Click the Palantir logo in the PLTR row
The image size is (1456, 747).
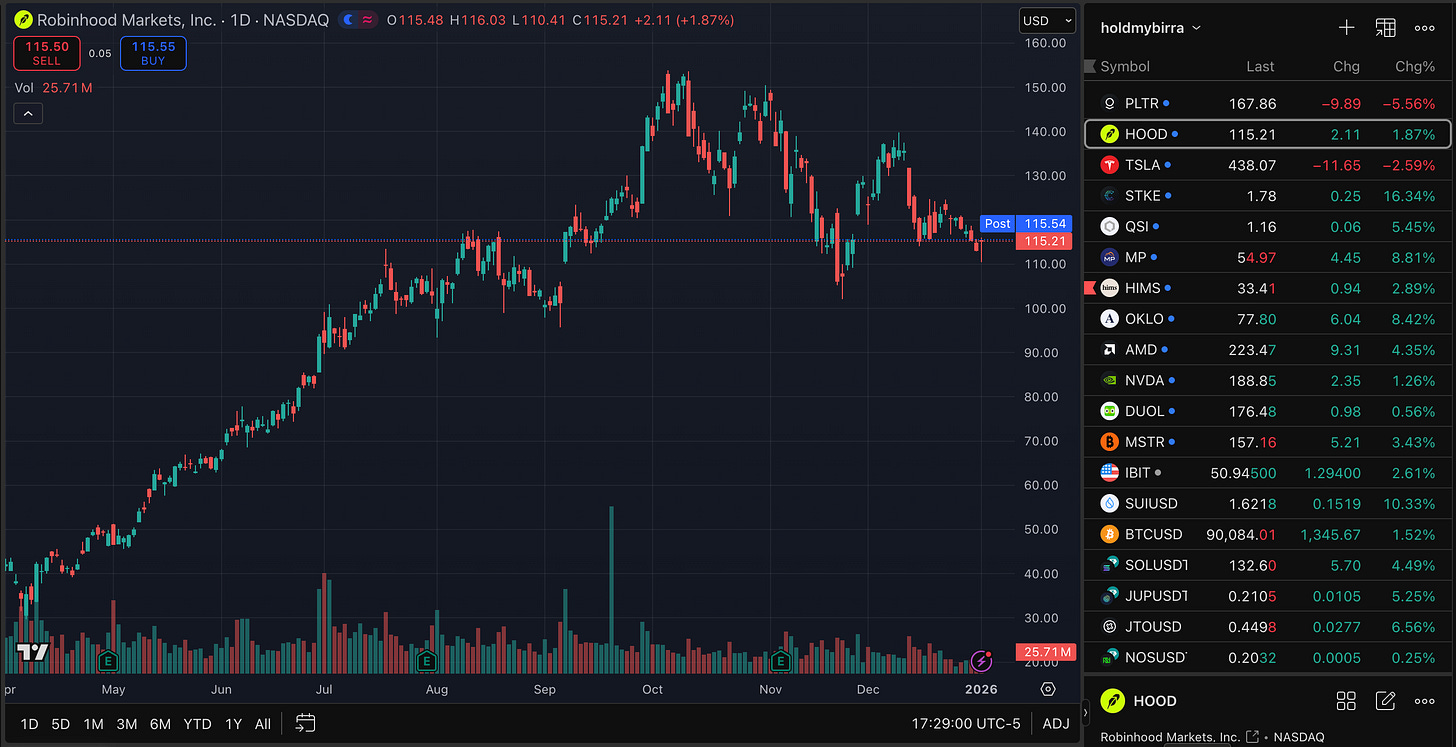click(x=1109, y=103)
